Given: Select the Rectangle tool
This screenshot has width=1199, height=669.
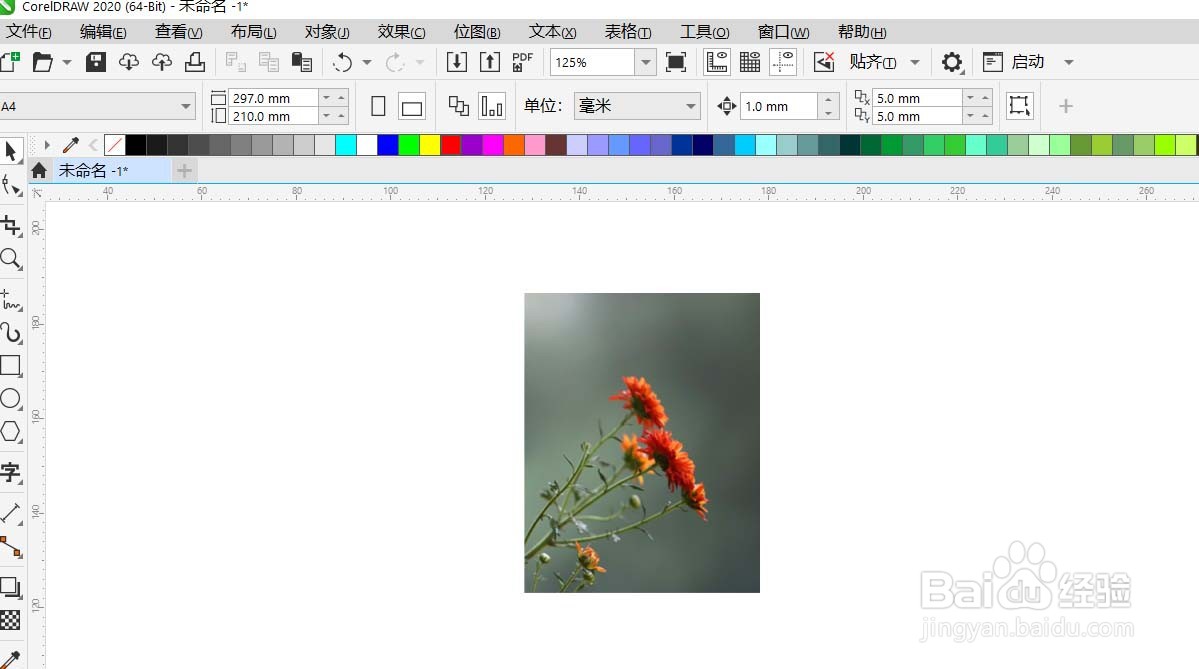Looking at the screenshot, I should 13,364.
